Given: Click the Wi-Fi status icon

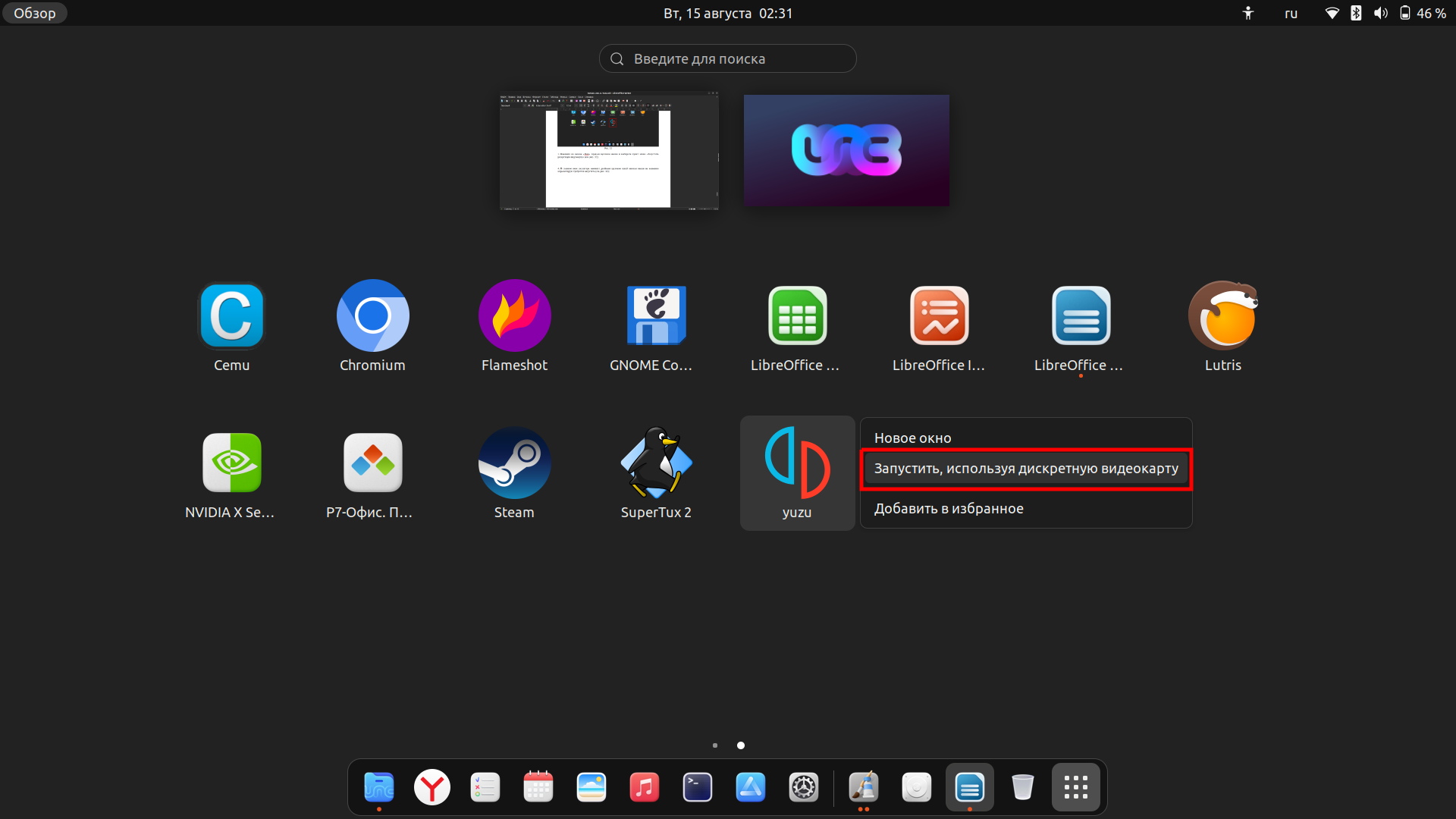Looking at the screenshot, I should [x=1332, y=13].
